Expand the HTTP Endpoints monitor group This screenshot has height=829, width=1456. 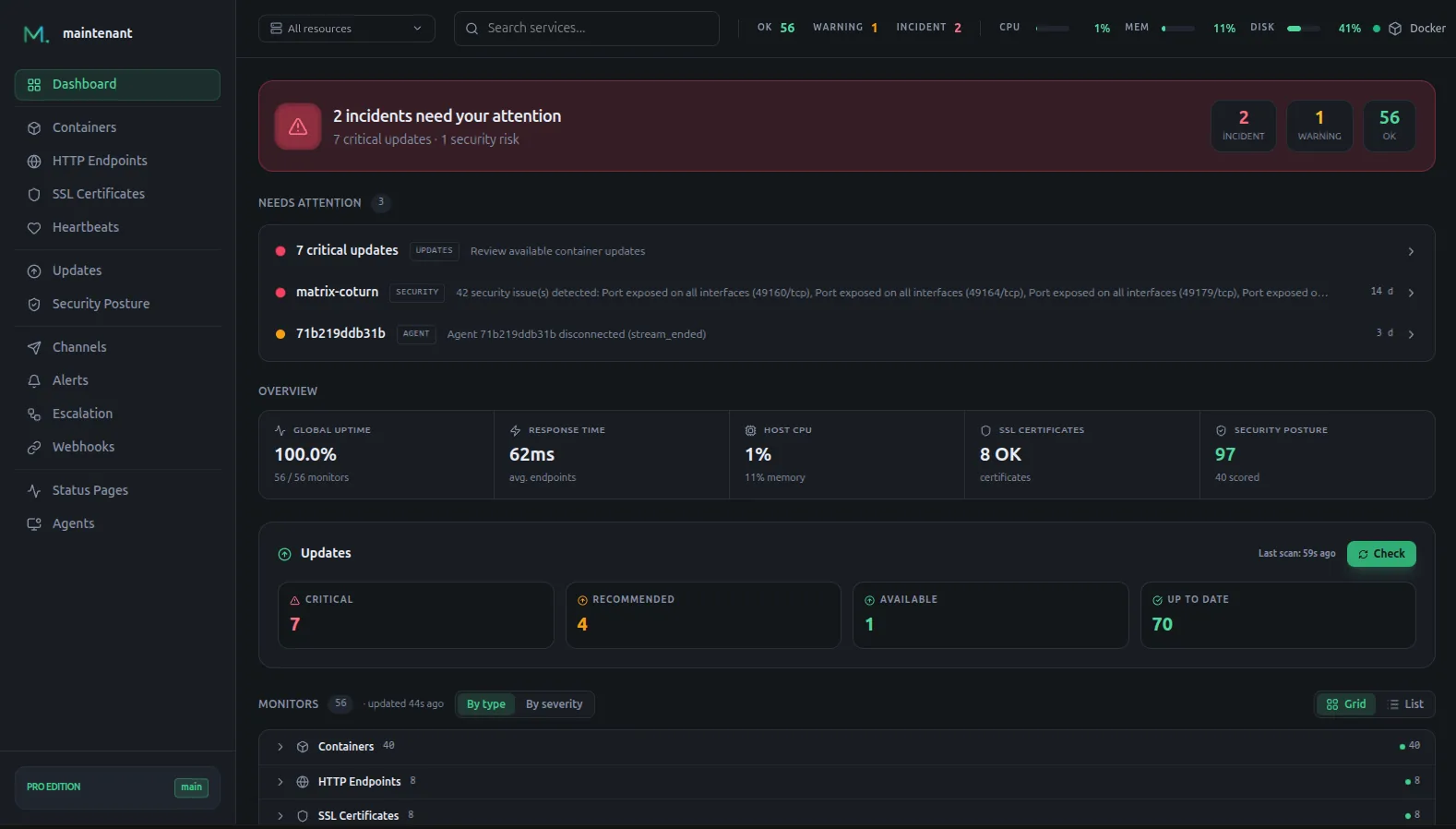[x=280, y=782]
